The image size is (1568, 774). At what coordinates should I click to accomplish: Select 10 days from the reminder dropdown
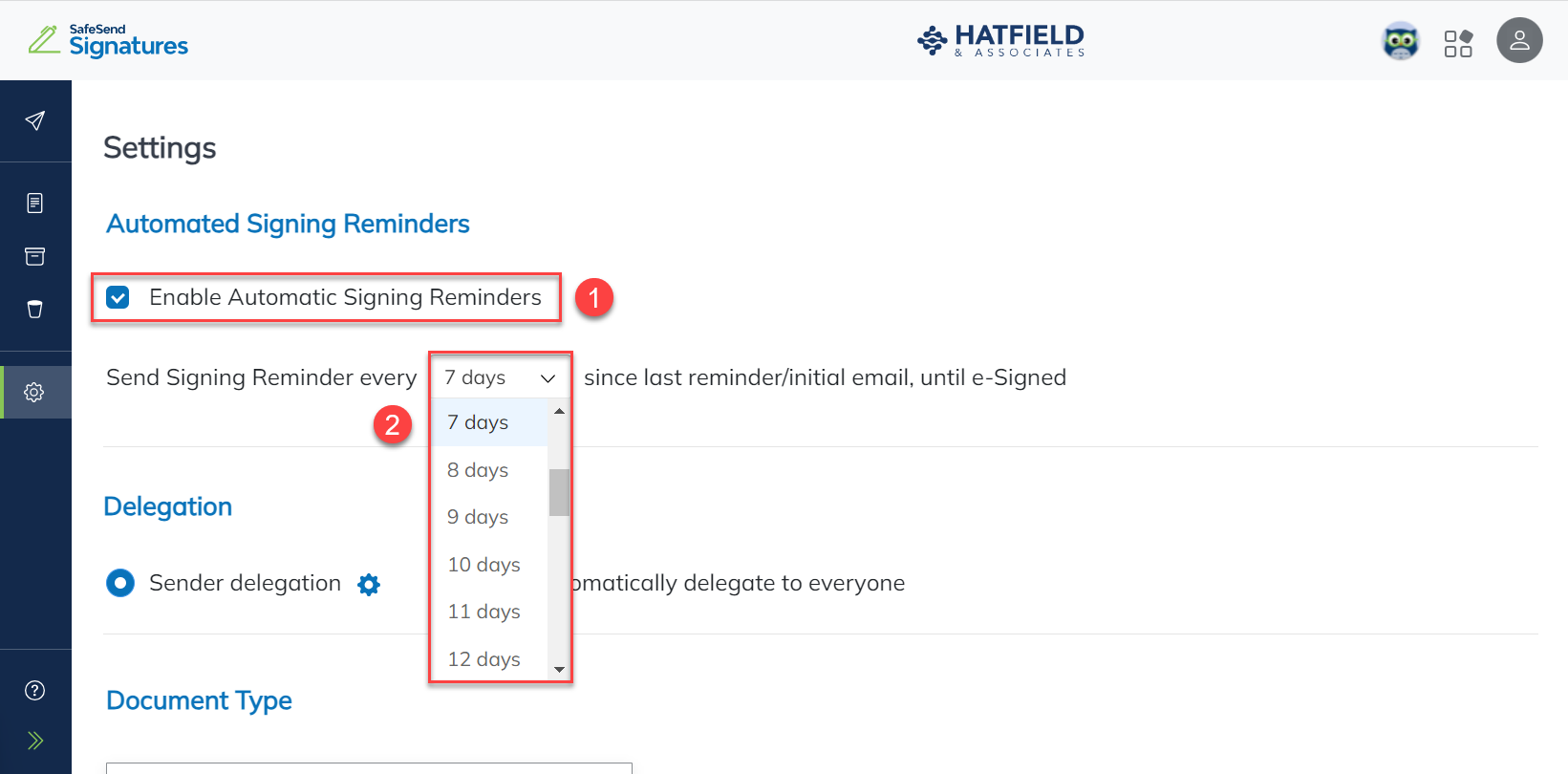click(483, 564)
